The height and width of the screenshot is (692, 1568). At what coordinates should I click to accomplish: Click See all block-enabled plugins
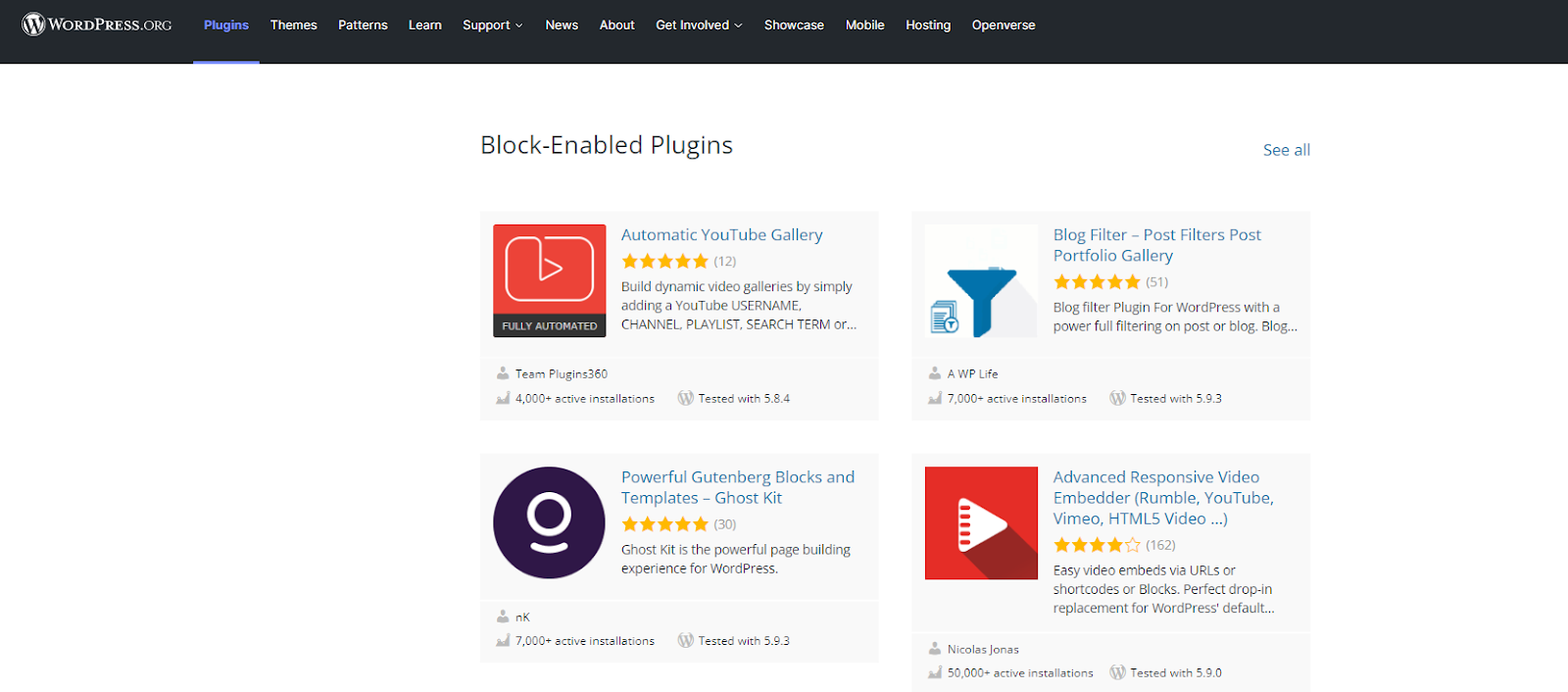click(1287, 150)
